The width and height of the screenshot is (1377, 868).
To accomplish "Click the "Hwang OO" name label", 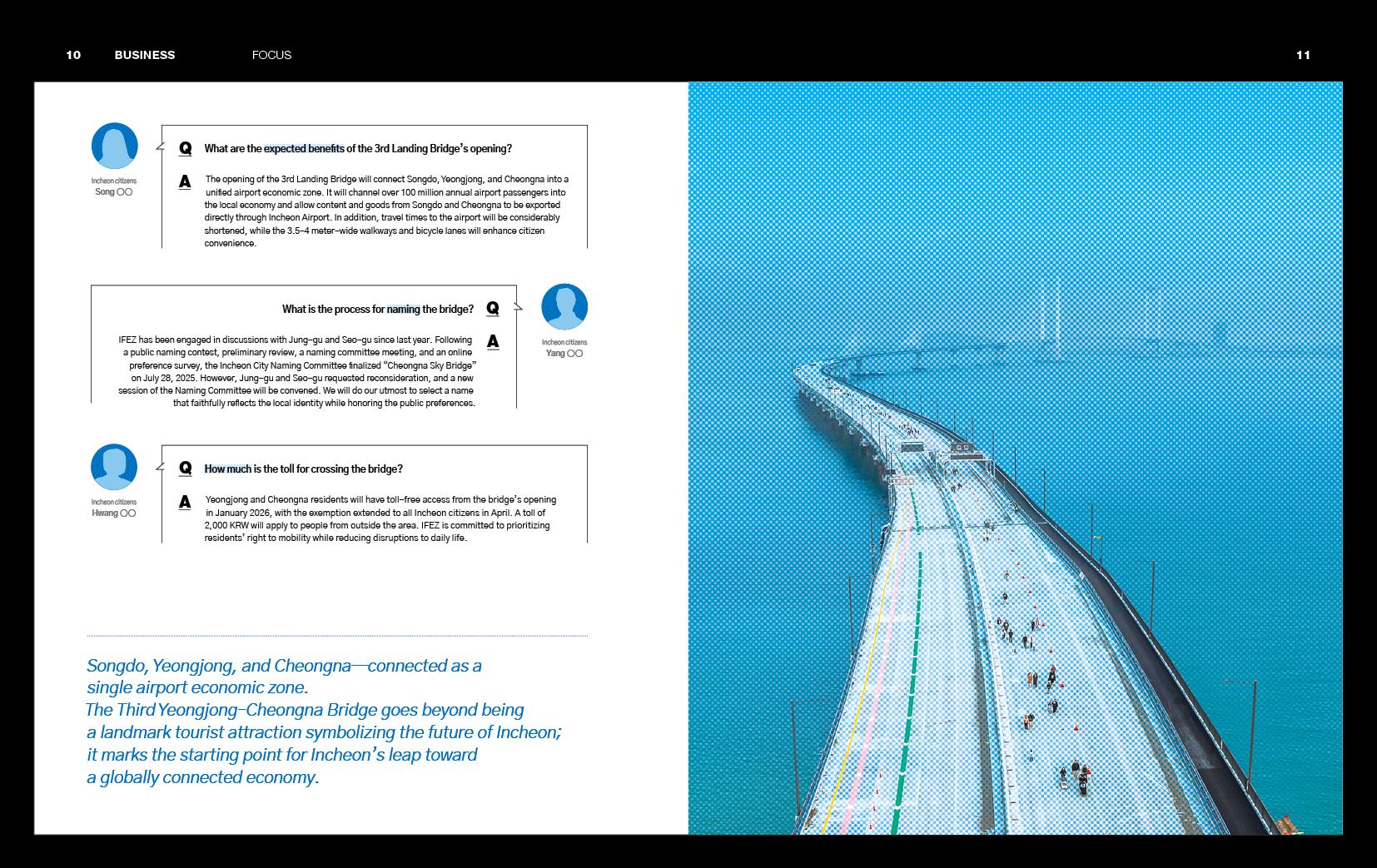I will (114, 513).
